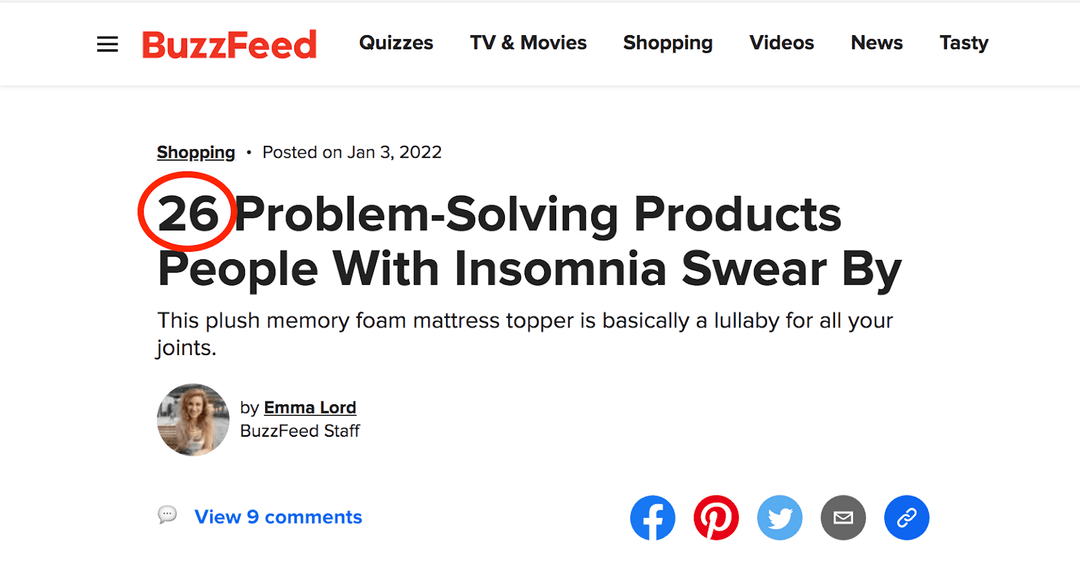
Task: Share article on Pinterest
Action: (716, 517)
